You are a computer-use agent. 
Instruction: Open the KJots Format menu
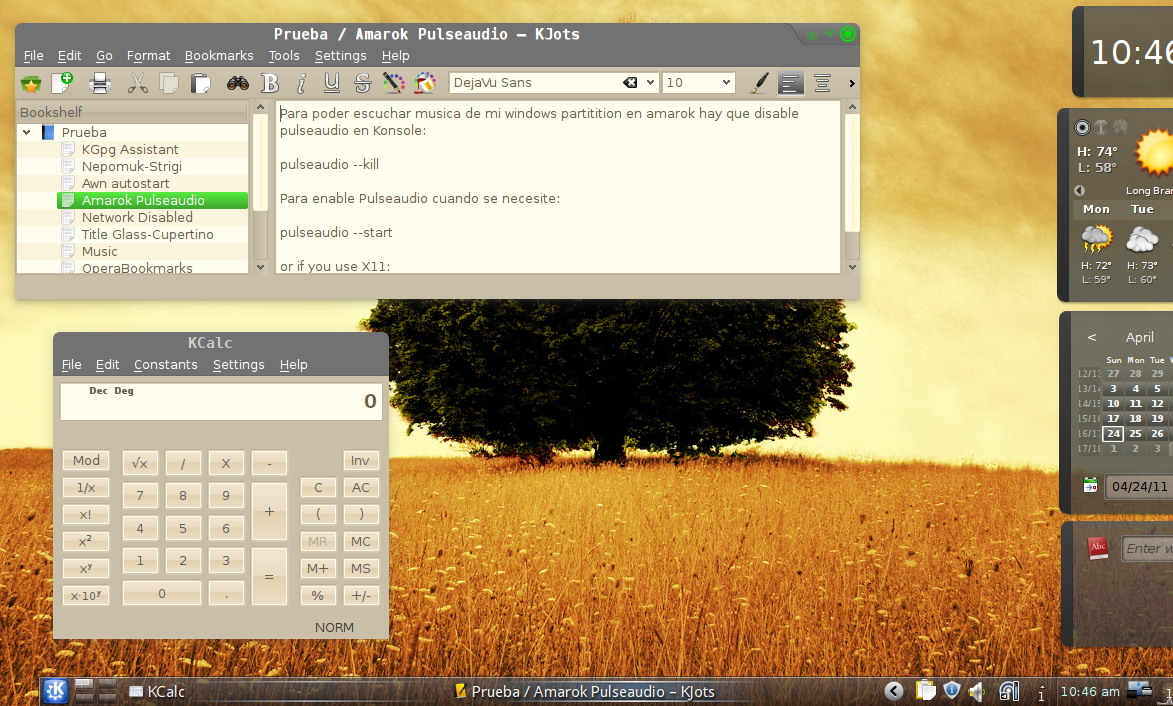point(148,56)
